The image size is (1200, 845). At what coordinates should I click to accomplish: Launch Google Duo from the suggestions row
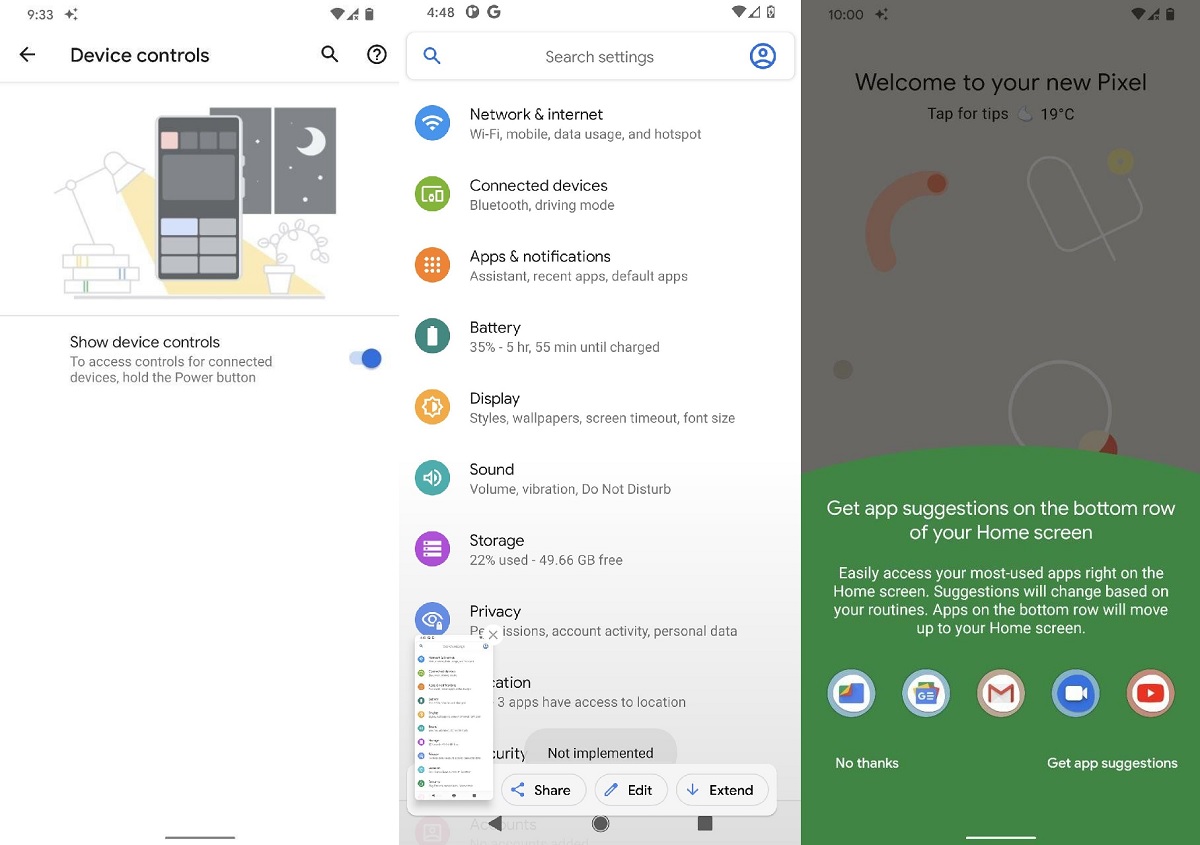pos(1075,693)
